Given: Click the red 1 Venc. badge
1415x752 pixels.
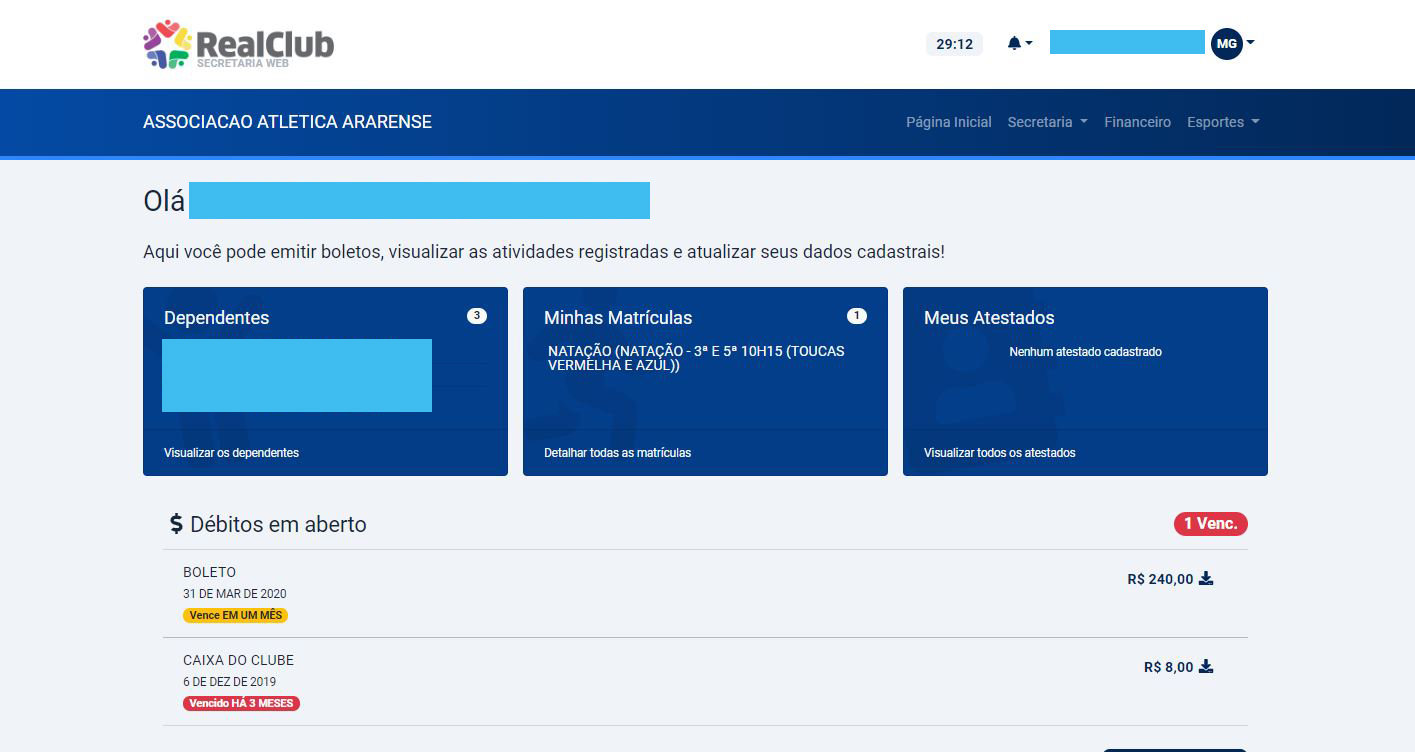Looking at the screenshot, I should 1210,523.
